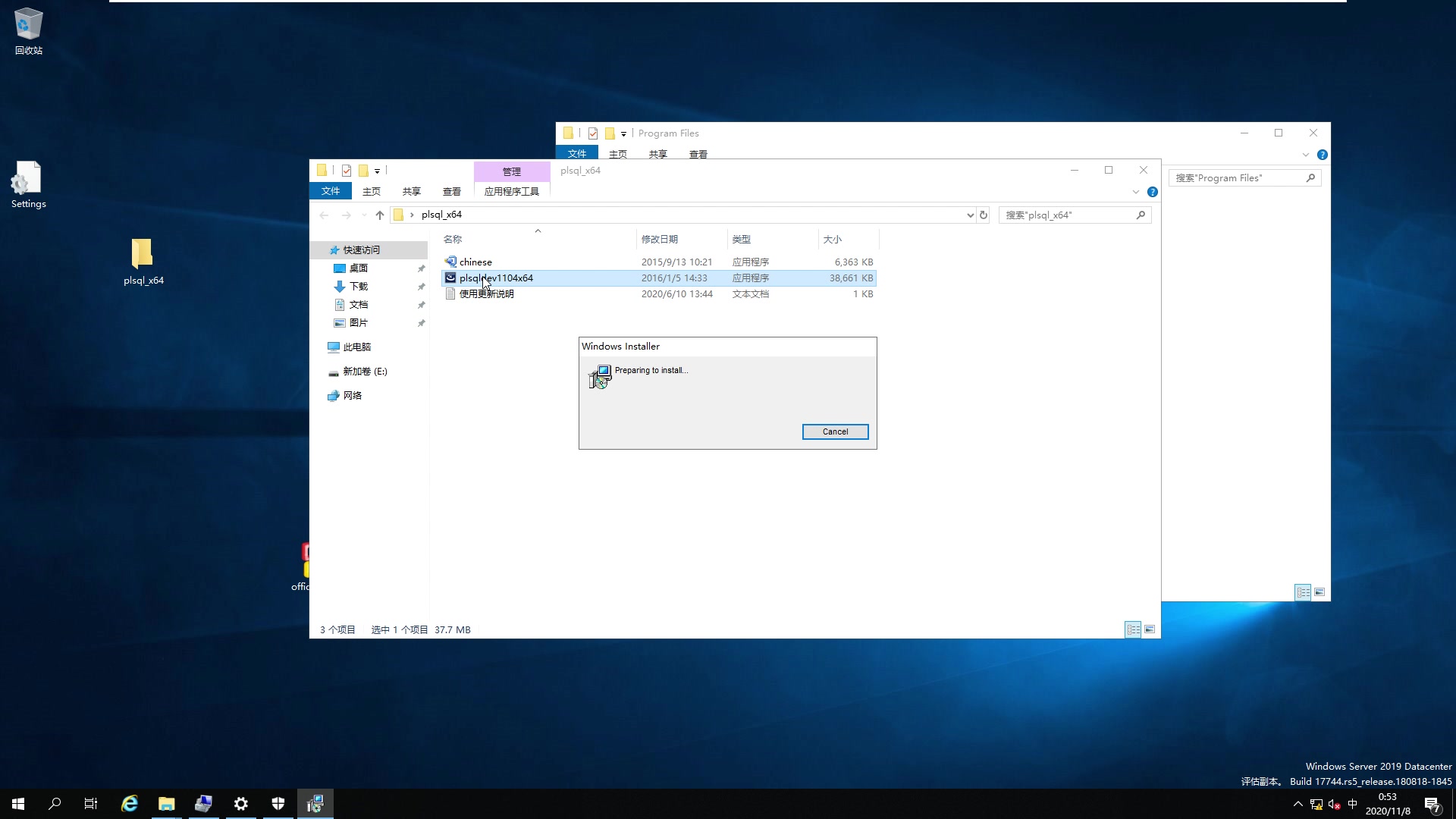Open the taskbar clock and date
The image size is (1456, 819).
point(1388,804)
